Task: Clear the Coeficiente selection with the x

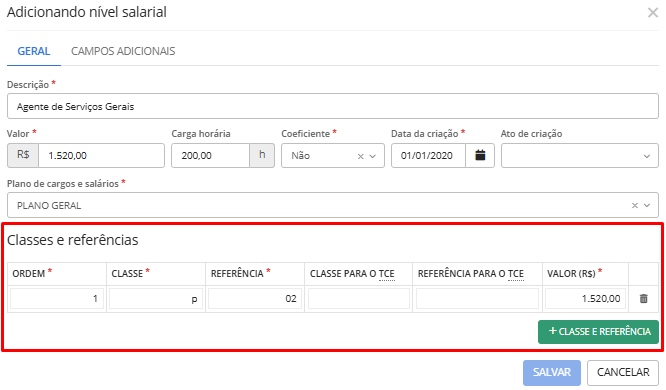Action: (361, 156)
